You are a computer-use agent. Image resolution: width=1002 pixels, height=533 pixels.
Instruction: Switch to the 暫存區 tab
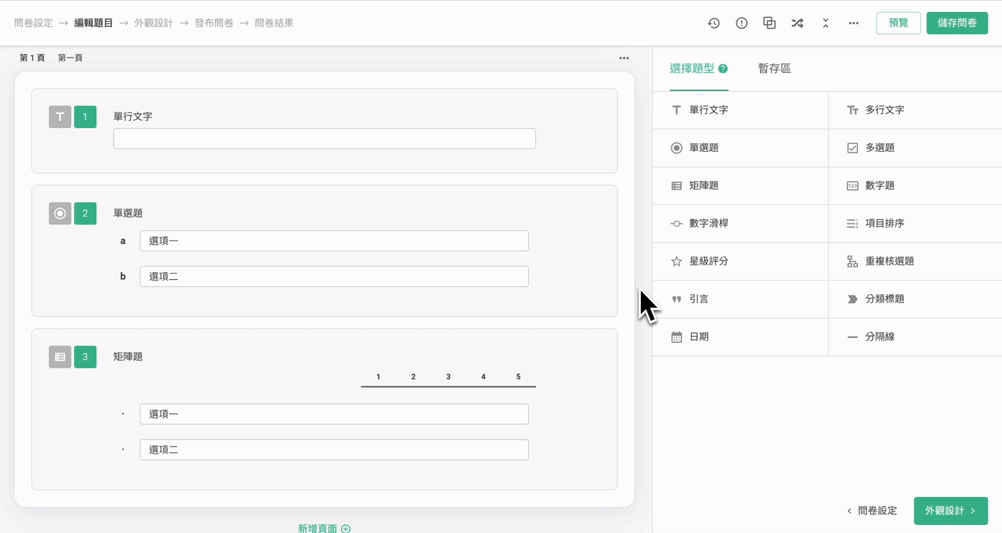[x=774, y=69]
